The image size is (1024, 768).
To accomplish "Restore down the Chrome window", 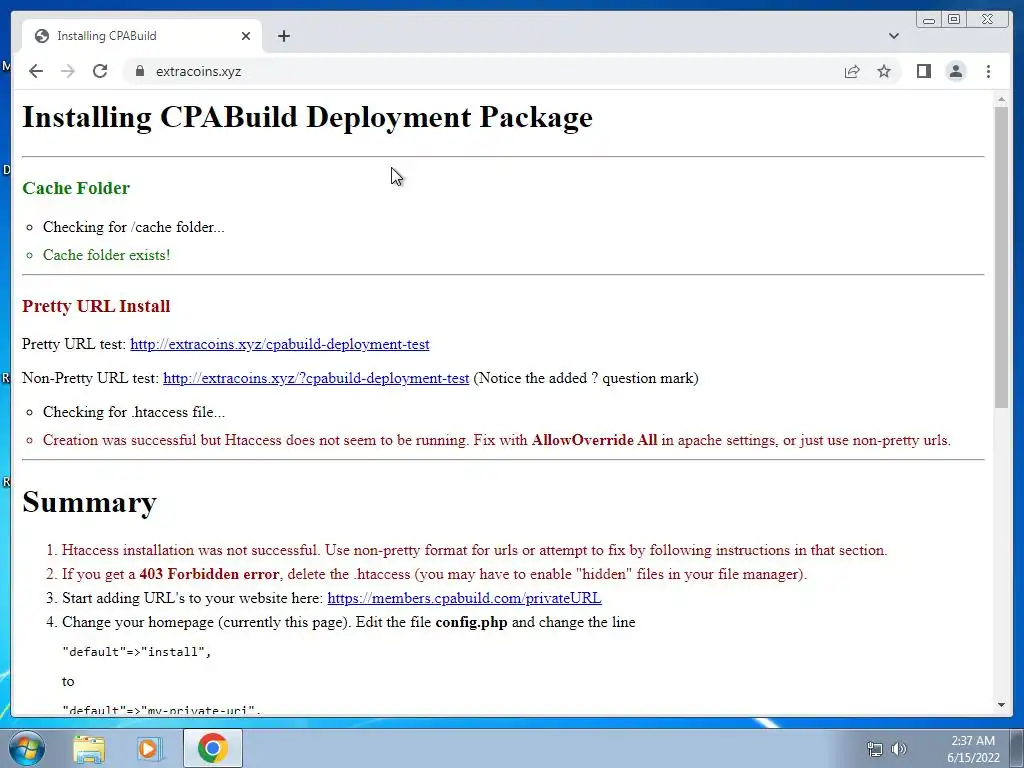I will pos(953,20).
